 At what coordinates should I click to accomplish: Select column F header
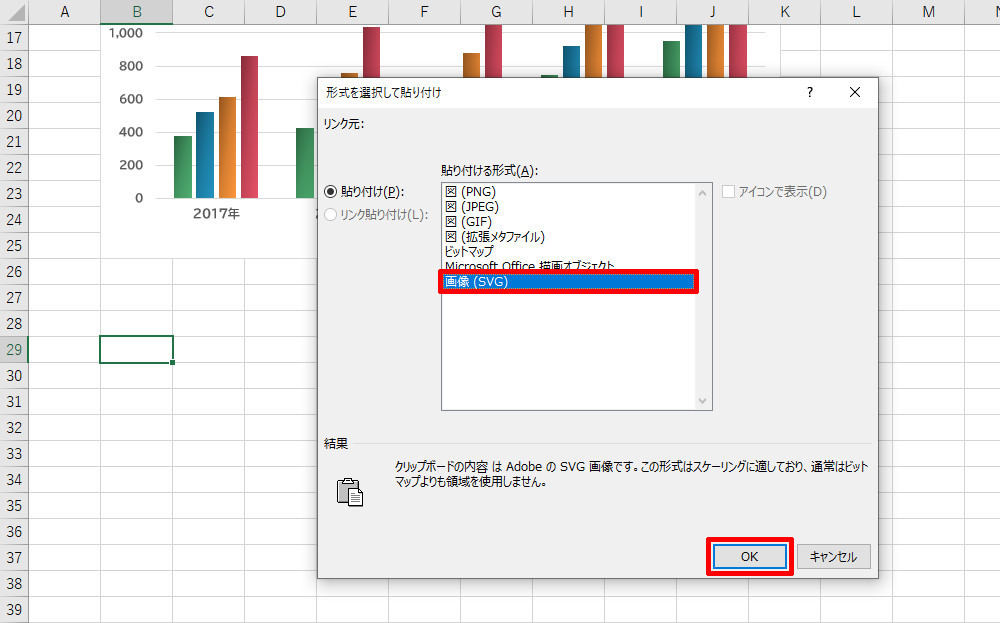coord(424,12)
